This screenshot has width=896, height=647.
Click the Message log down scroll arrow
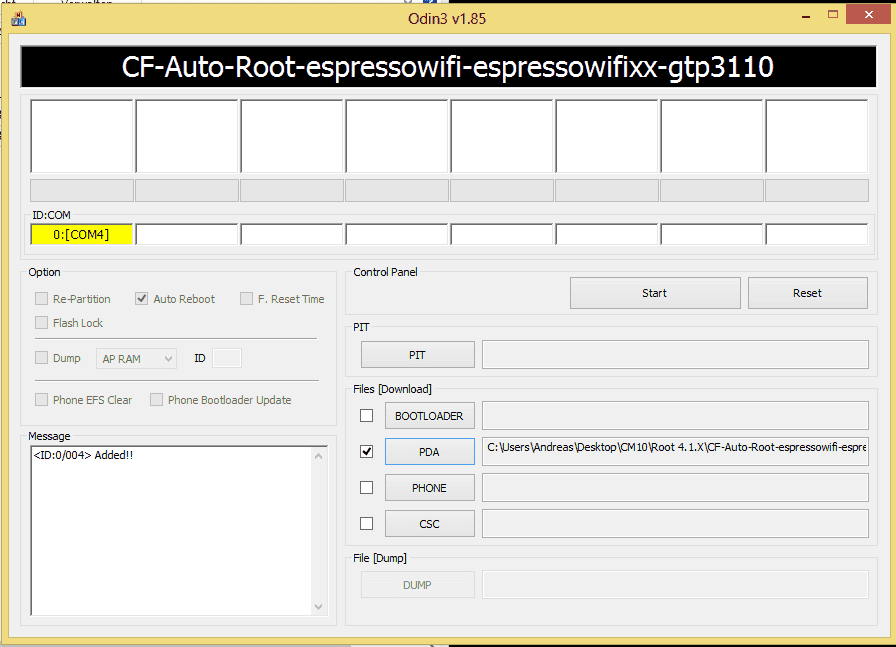(x=318, y=606)
